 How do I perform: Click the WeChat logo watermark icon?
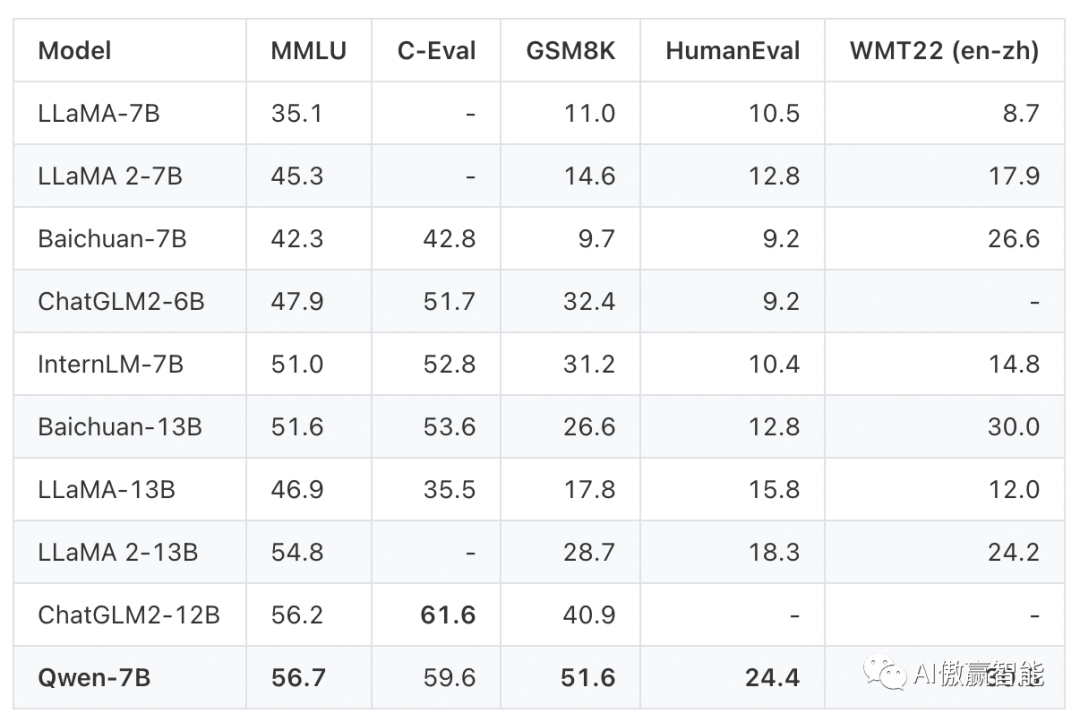[887, 672]
